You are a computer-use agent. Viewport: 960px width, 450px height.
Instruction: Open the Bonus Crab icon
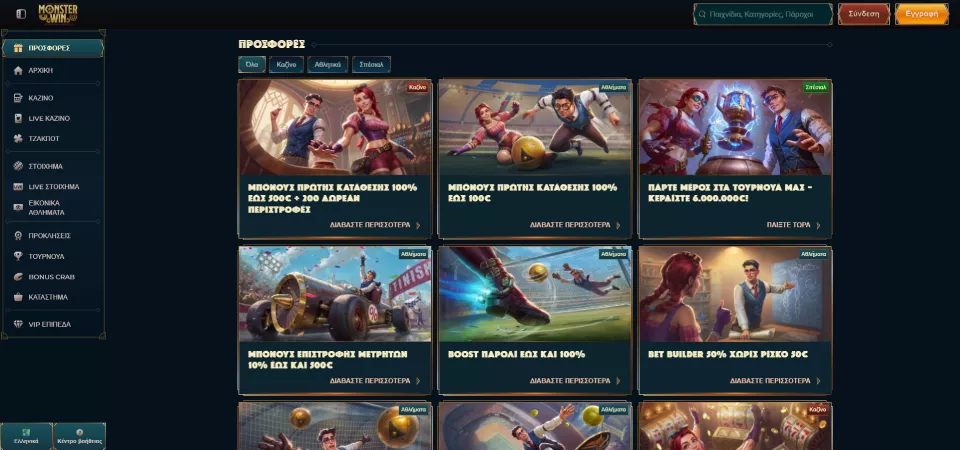18,277
